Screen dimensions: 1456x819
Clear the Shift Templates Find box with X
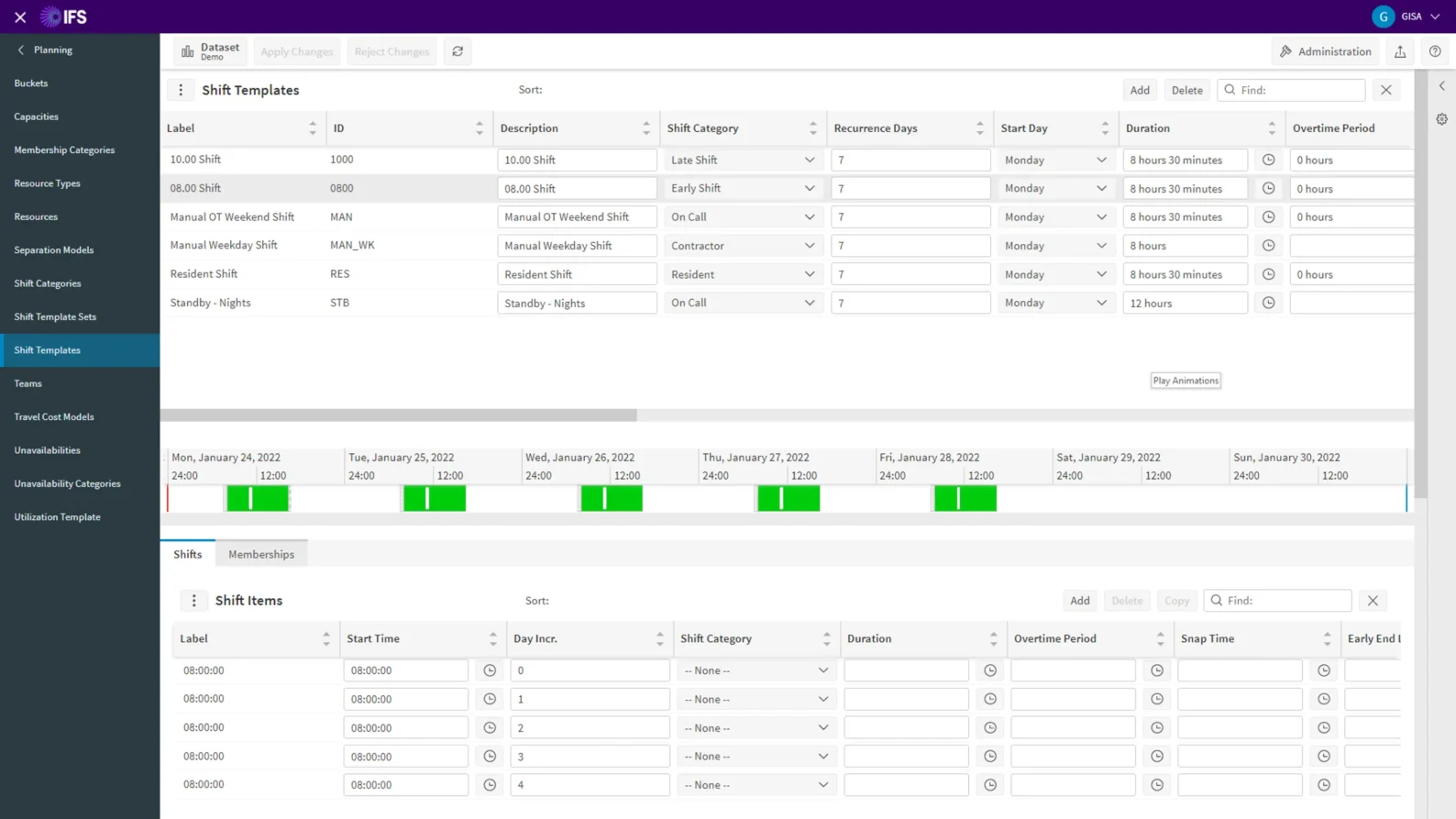click(x=1385, y=90)
